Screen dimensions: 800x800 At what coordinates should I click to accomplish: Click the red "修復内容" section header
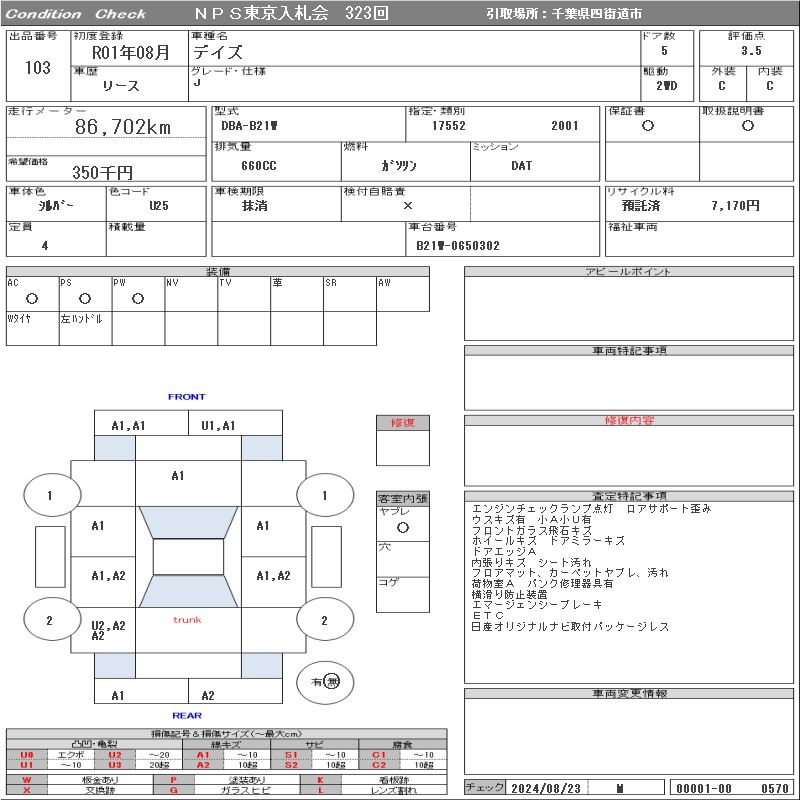tap(629, 420)
